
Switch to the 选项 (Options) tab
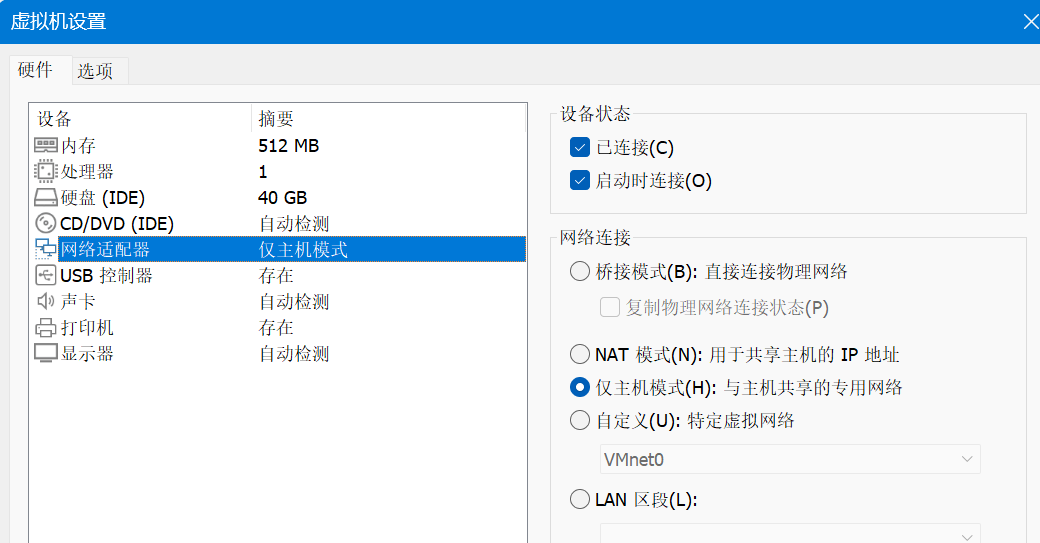(x=96, y=71)
